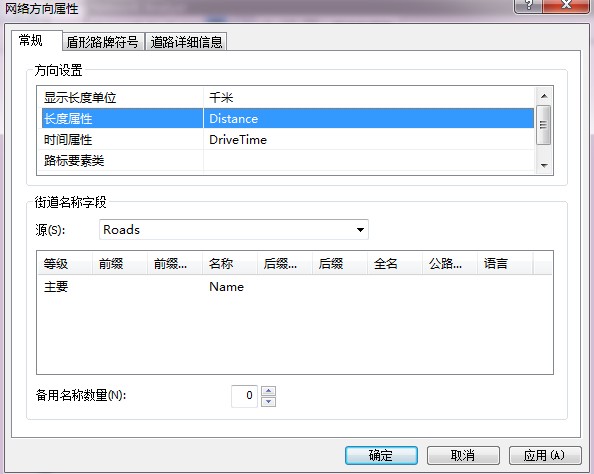Click the 后缀... truncated column header
The height and width of the screenshot is (474, 594).
(285, 263)
